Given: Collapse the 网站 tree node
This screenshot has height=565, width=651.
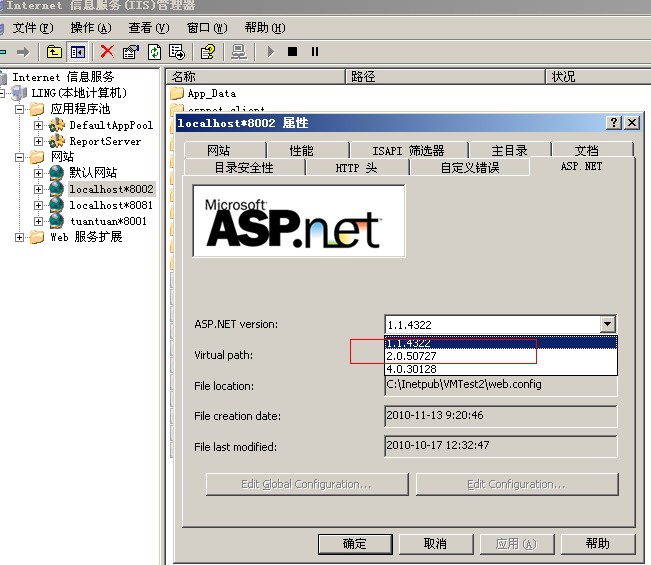Looking at the screenshot, I should coord(19,157).
